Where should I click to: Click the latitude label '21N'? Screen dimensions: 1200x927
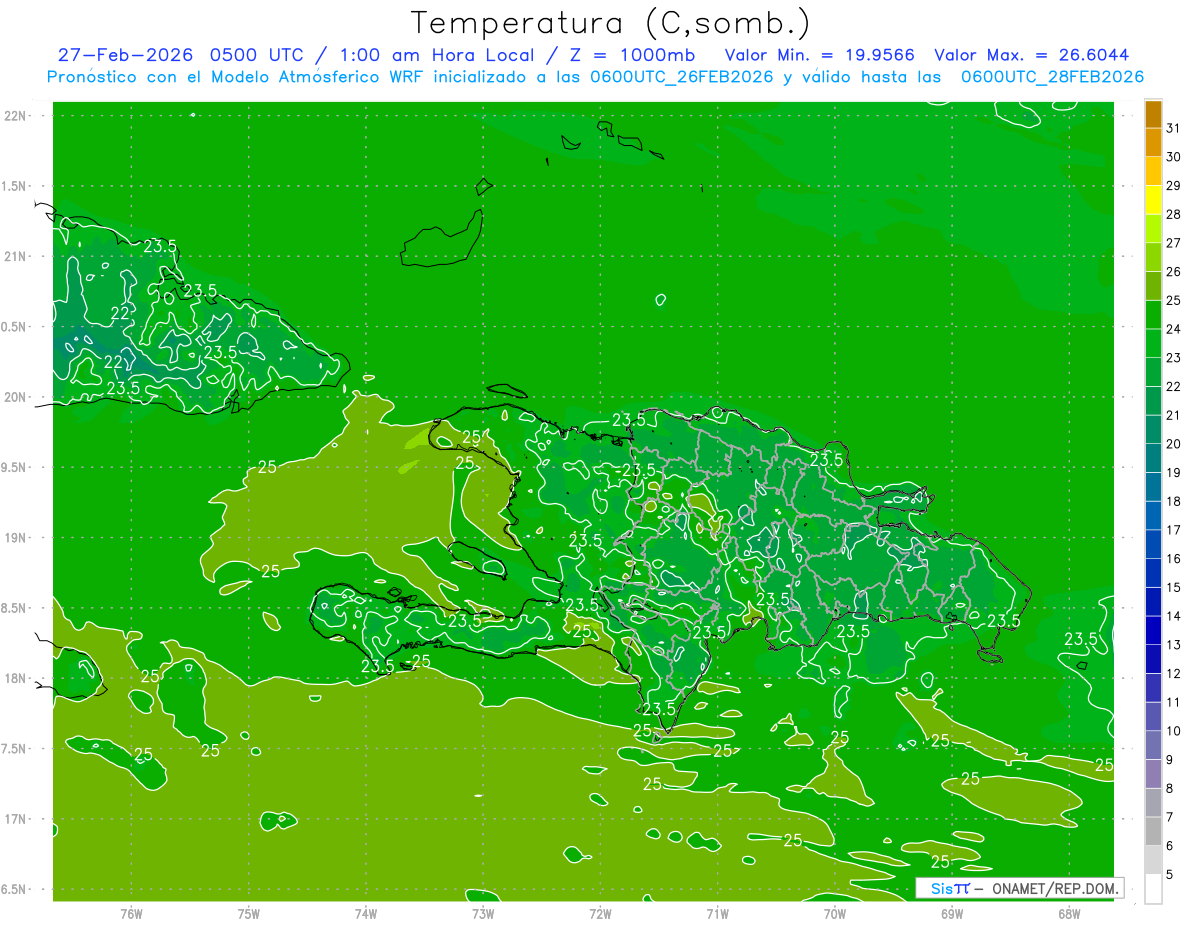(x=16, y=256)
